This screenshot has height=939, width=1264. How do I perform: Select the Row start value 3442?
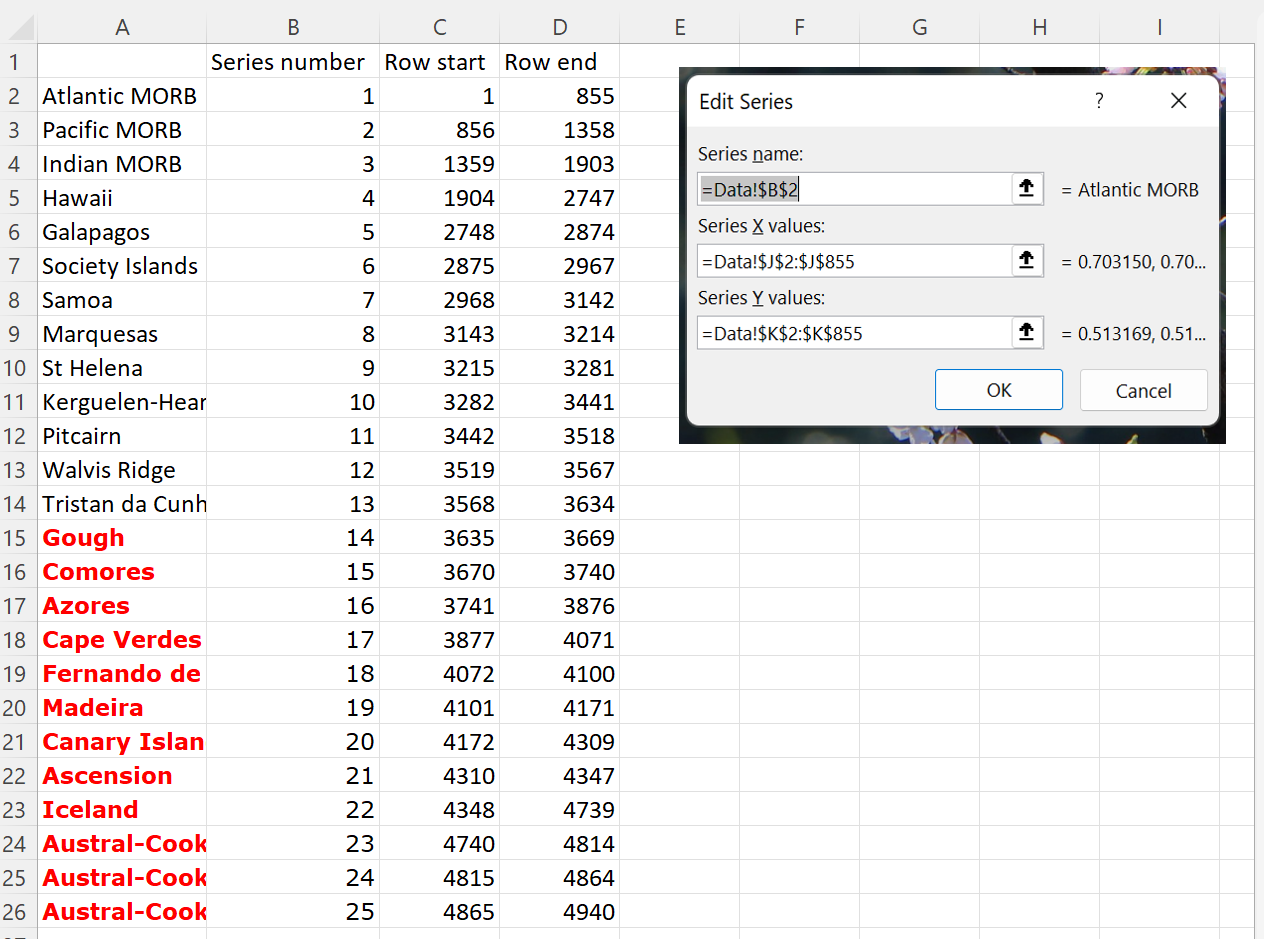coord(440,436)
